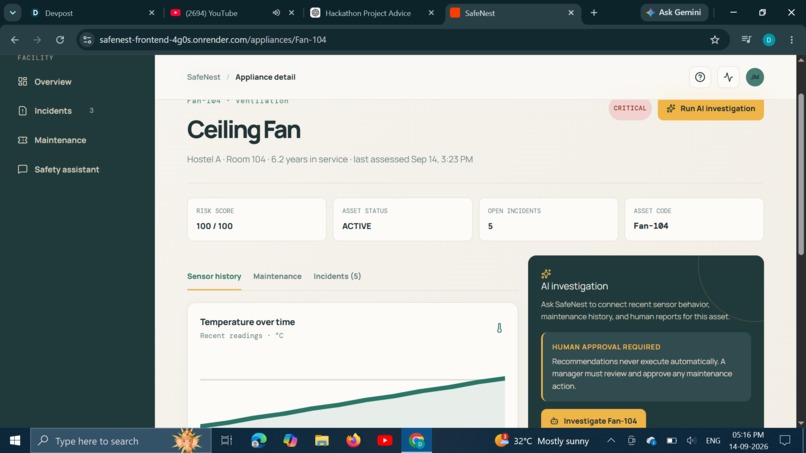This screenshot has height=453, width=806.
Task: Go to the Maintenance sidebar page
Action: [52, 140]
